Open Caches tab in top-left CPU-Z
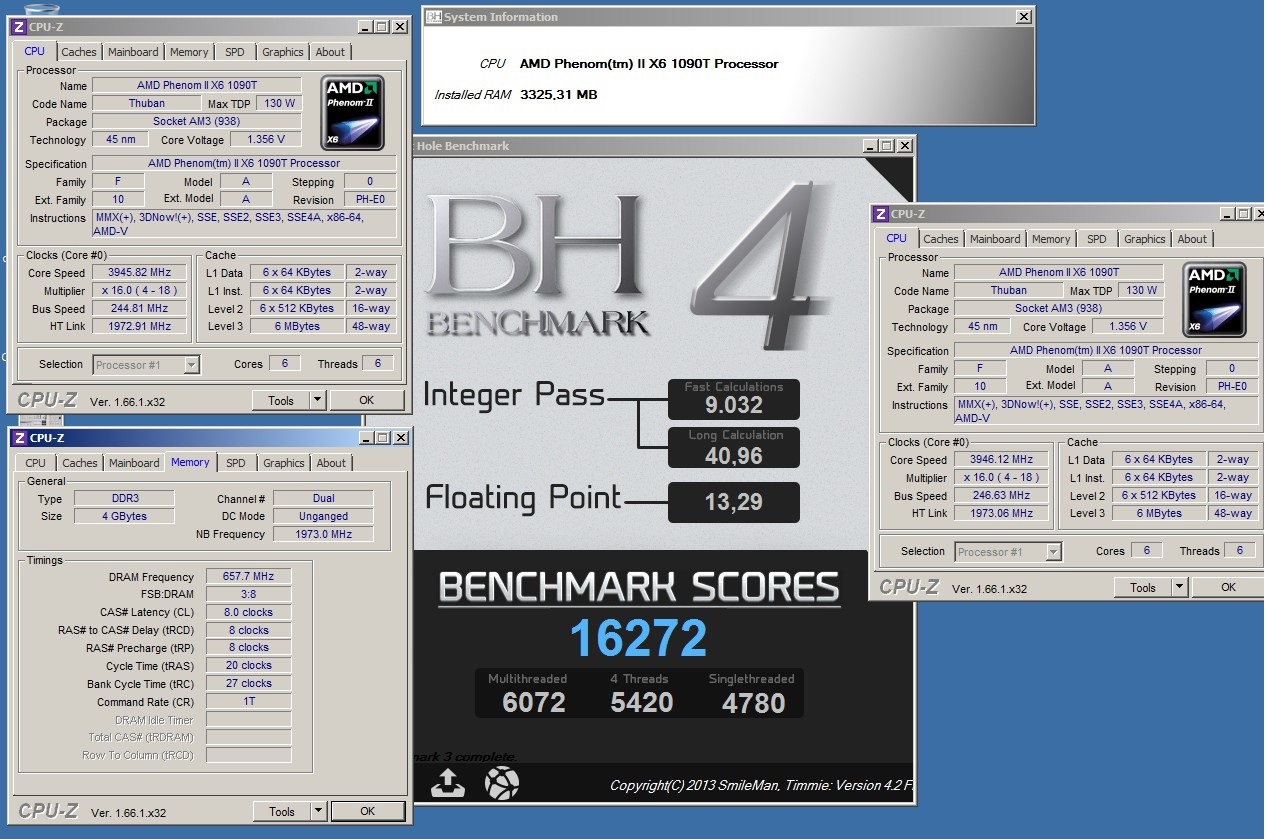1266x839 pixels. (79, 52)
